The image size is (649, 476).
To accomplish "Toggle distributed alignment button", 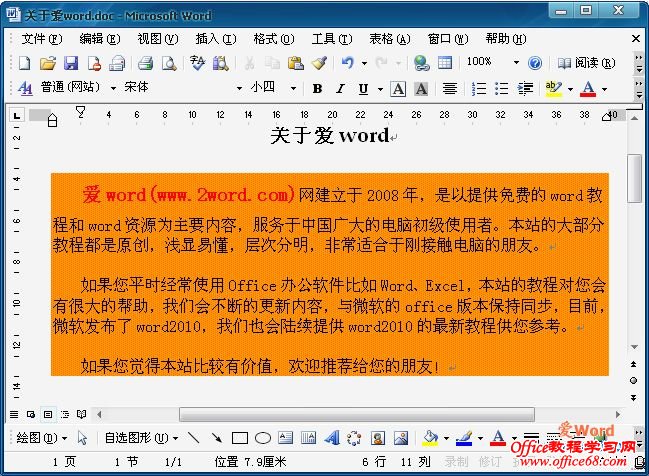I will pyautogui.click(x=449, y=89).
